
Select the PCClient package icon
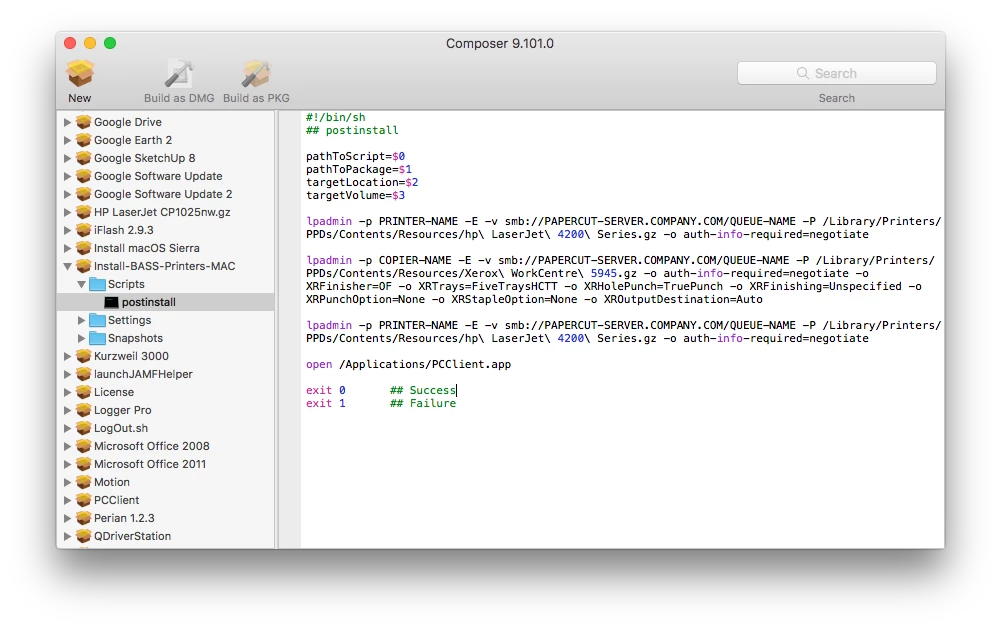point(84,499)
